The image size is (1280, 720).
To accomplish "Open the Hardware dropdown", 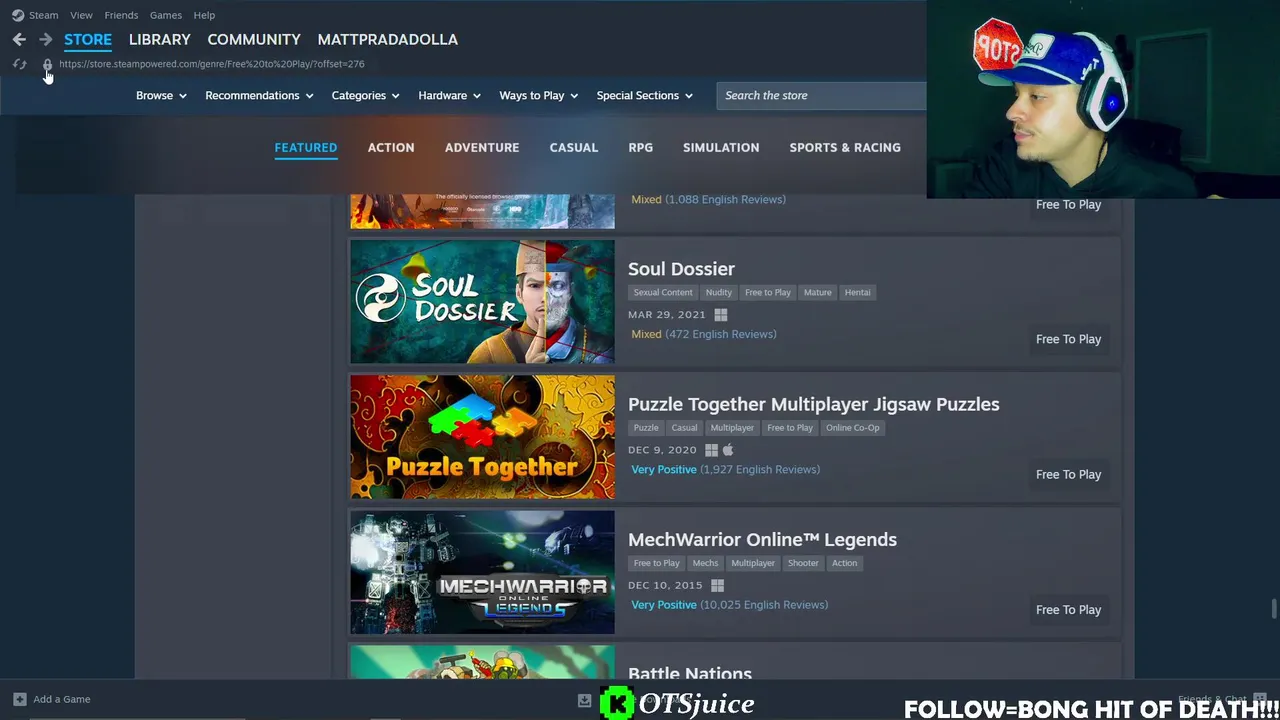I will pyautogui.click(x=449, y=95).
